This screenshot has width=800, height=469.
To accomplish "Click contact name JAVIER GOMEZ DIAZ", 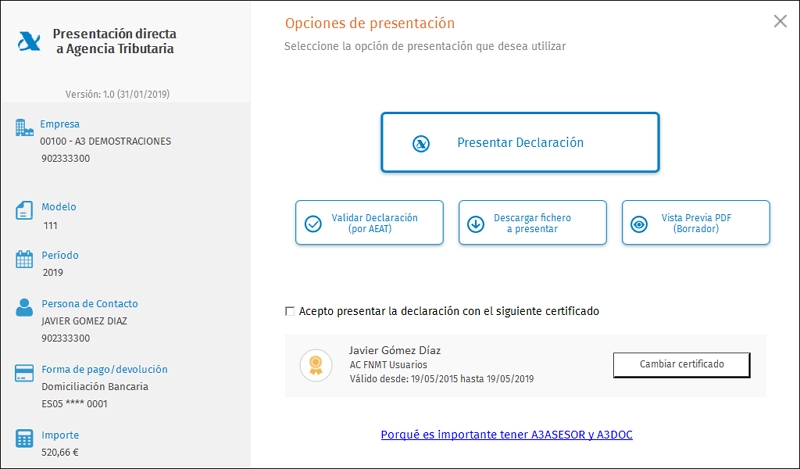I will click(84, 321).
